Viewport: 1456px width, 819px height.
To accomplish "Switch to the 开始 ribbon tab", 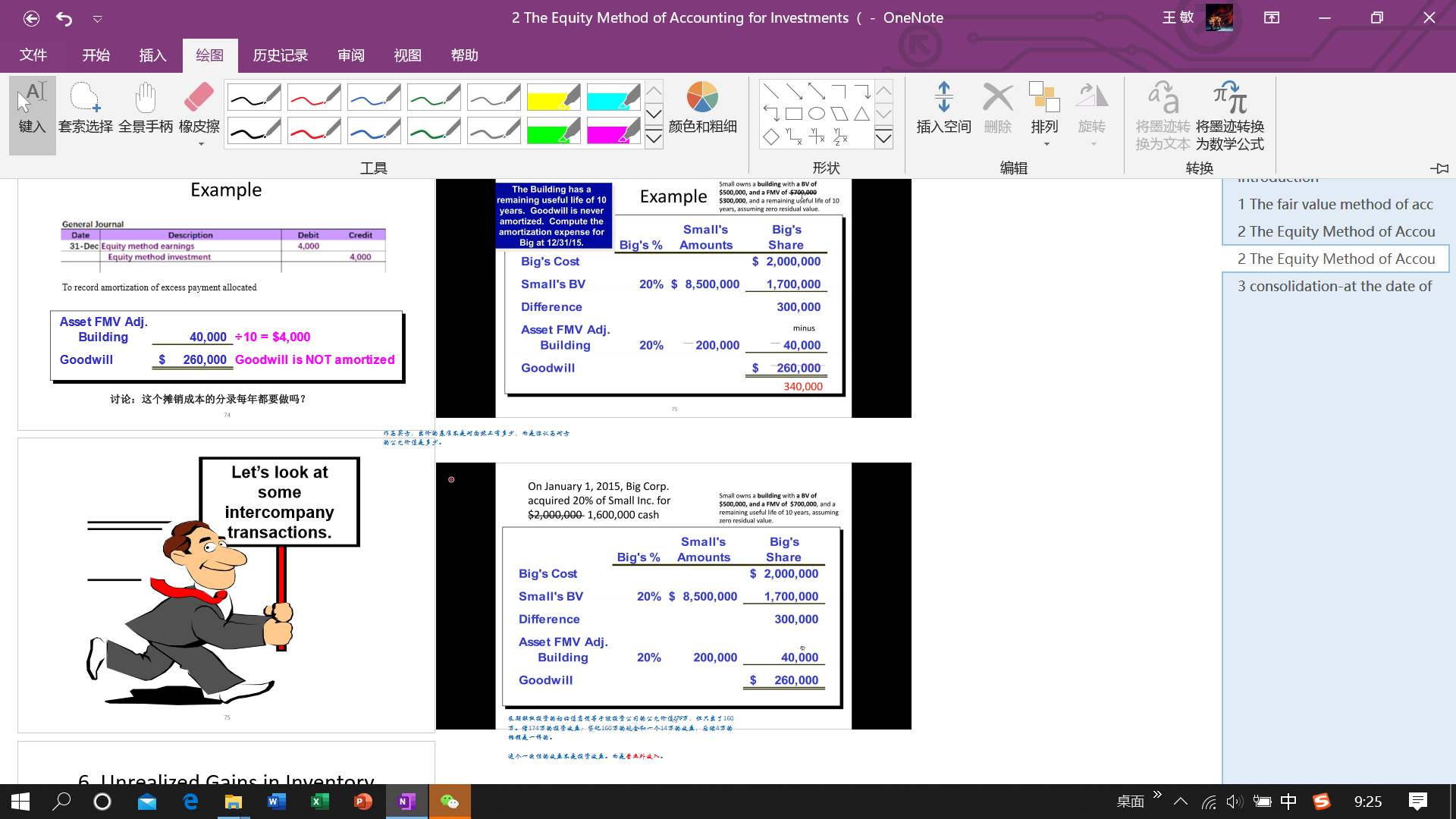I will tap(96, 55).
